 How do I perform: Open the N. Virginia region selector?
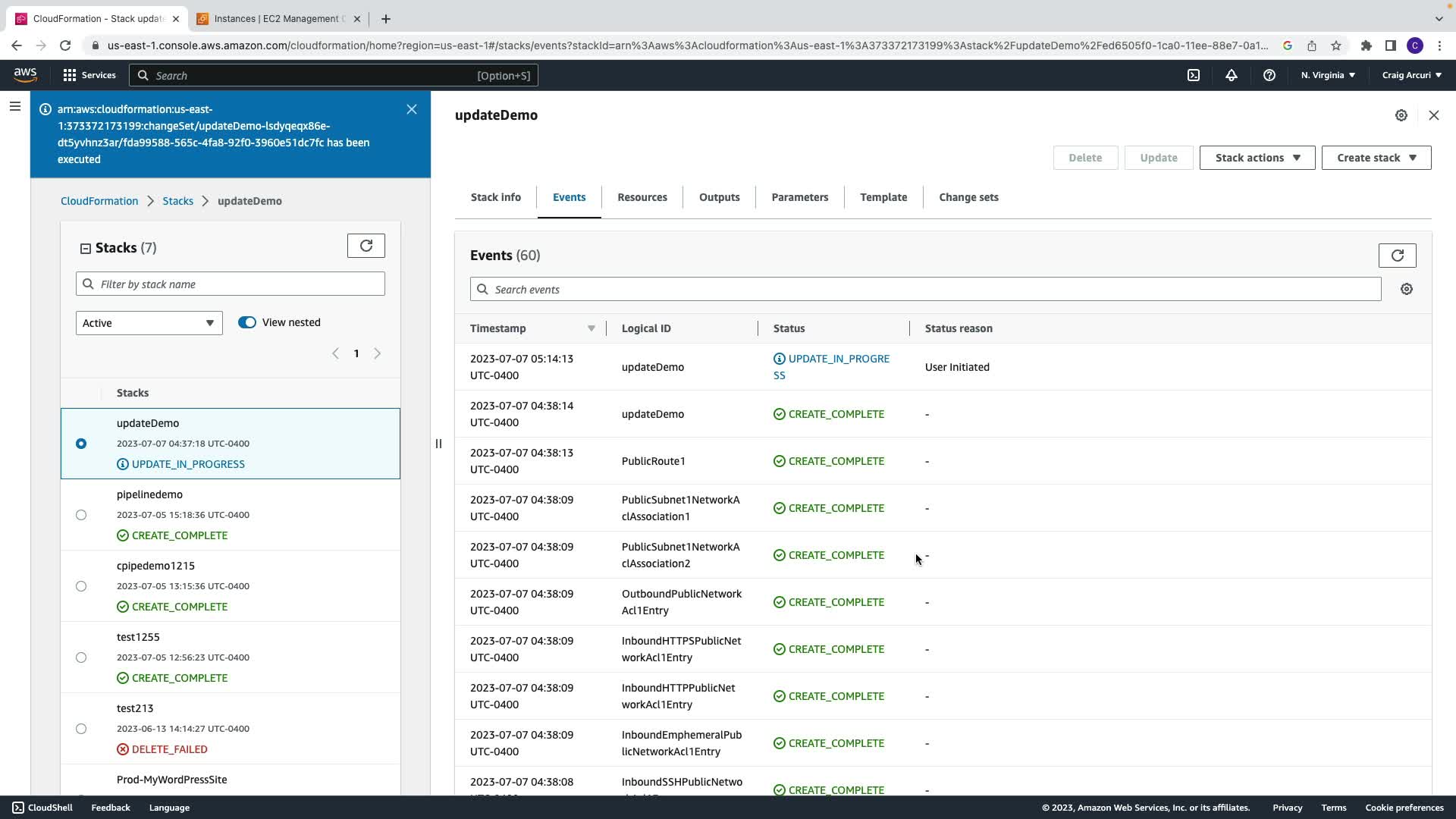click(x=1328, y=75)
